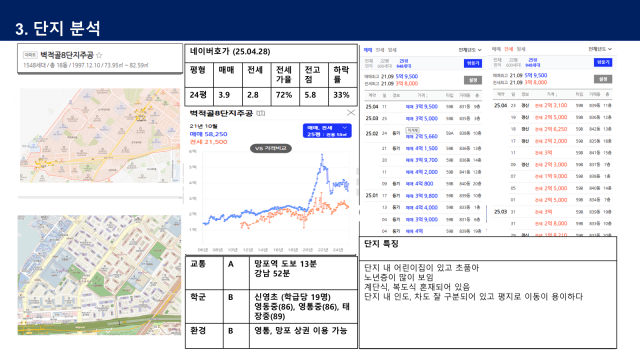Select 매매 tab in right transaction panel
The image size is (640, 360).
click(x=496, y=49)
